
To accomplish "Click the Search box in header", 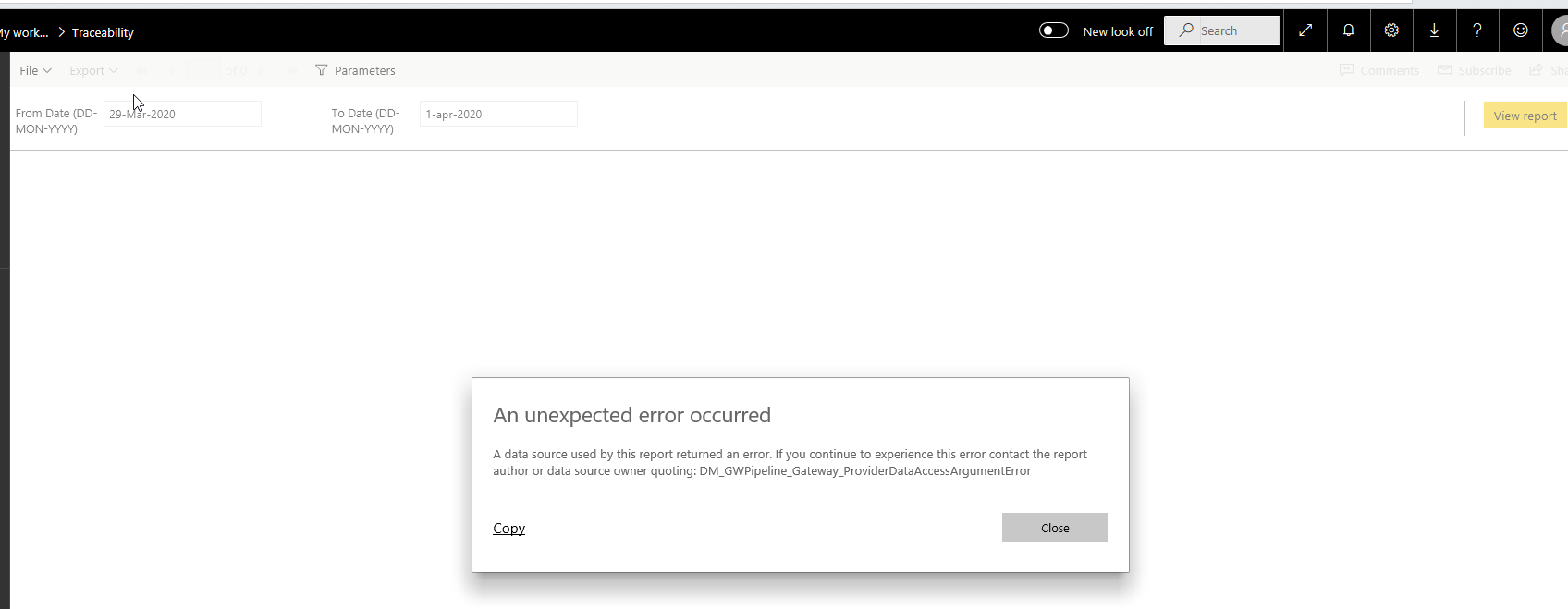I will (x=1222, y=30).
